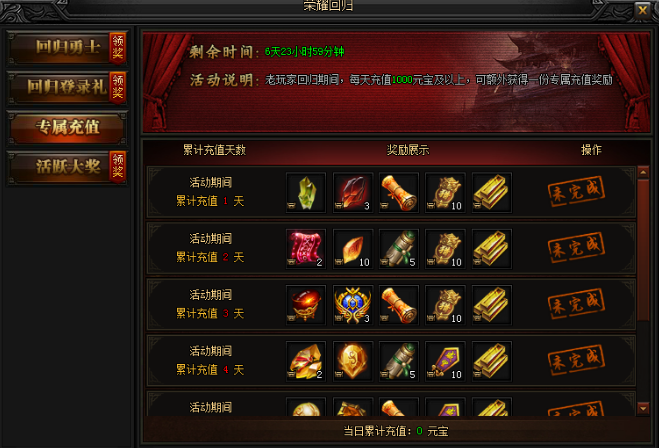
Task: Click the red cauldron reward in day 3 row
Action: click(x=306, y=305)
